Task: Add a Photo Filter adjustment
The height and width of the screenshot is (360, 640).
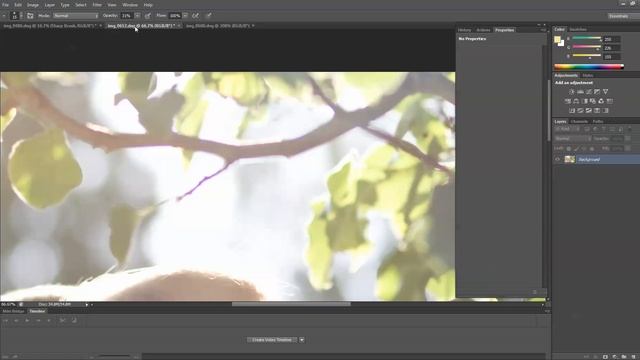Action: pyautogui.click(x=593, y=101)
